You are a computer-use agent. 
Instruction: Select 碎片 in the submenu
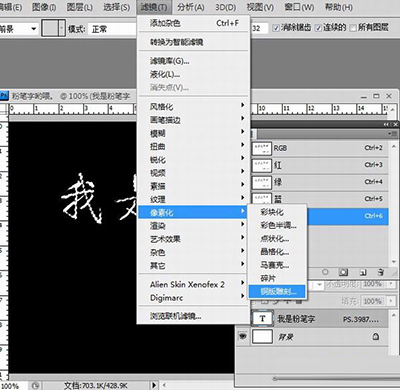(277, 278)
